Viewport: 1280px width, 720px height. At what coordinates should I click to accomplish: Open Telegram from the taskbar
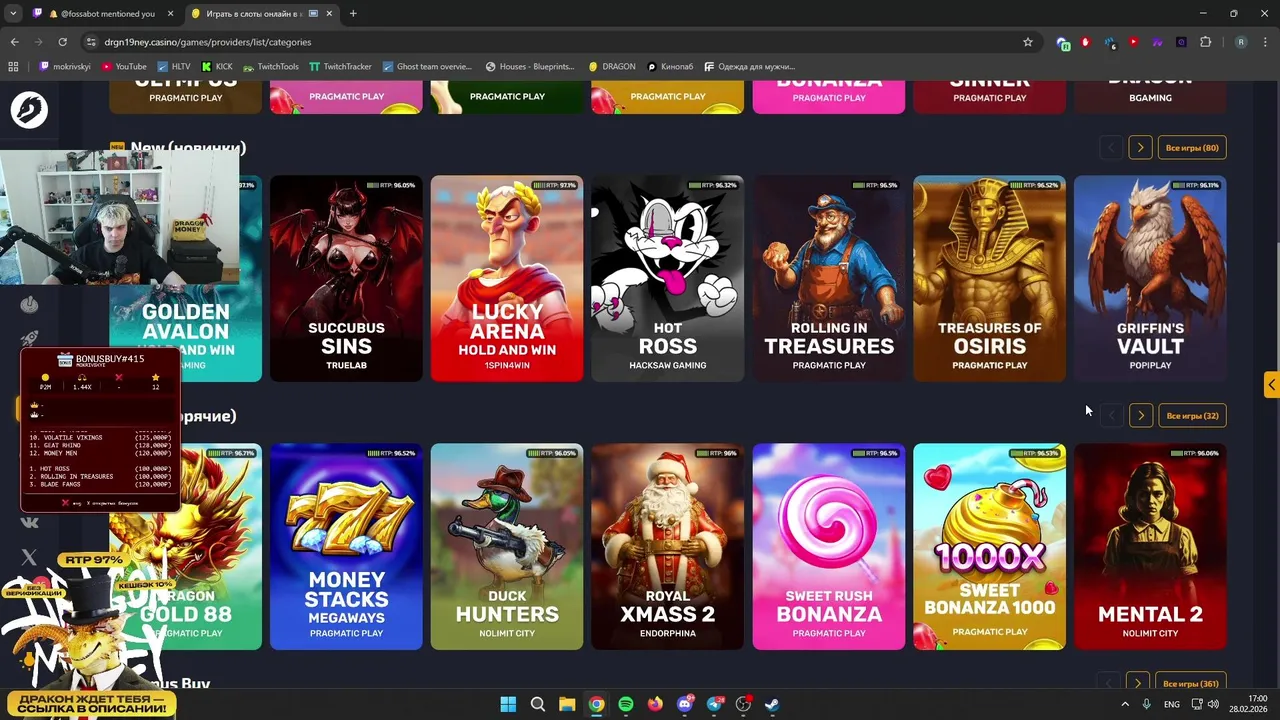click(715, 704)
